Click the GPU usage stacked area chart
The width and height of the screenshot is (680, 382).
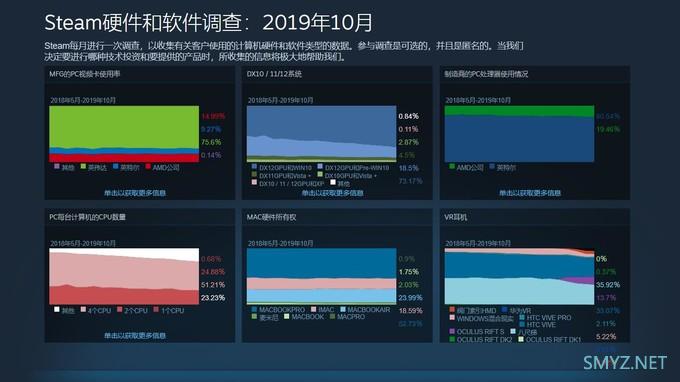124,134
